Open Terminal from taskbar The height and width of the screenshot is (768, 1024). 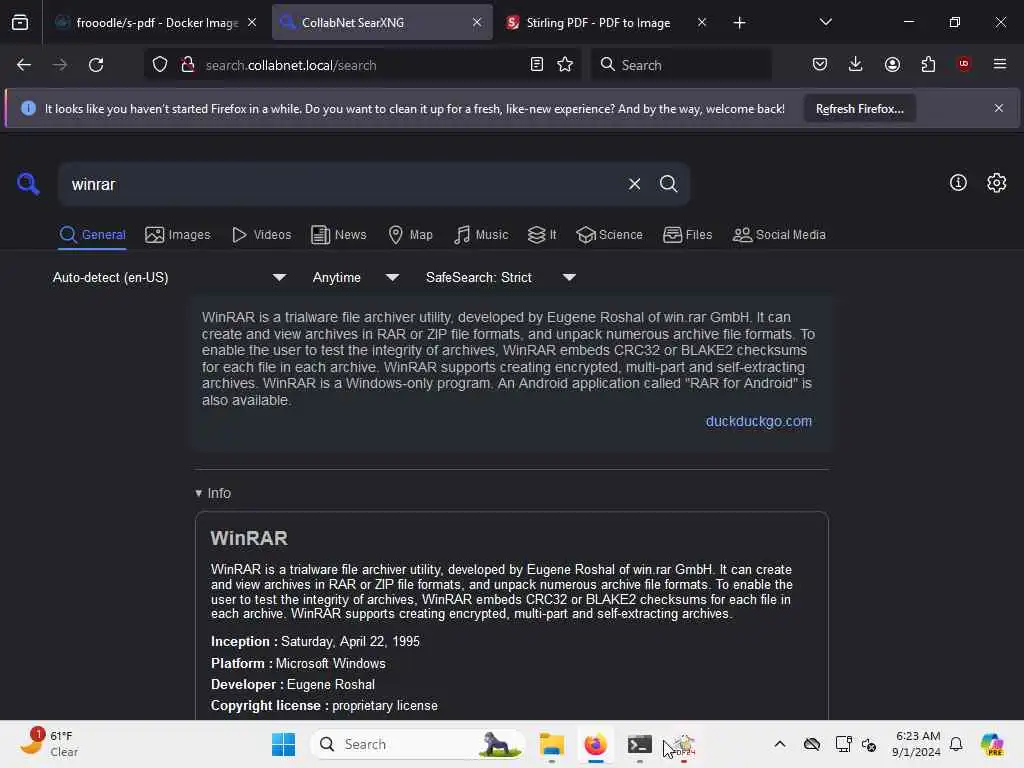click(639, 744)
